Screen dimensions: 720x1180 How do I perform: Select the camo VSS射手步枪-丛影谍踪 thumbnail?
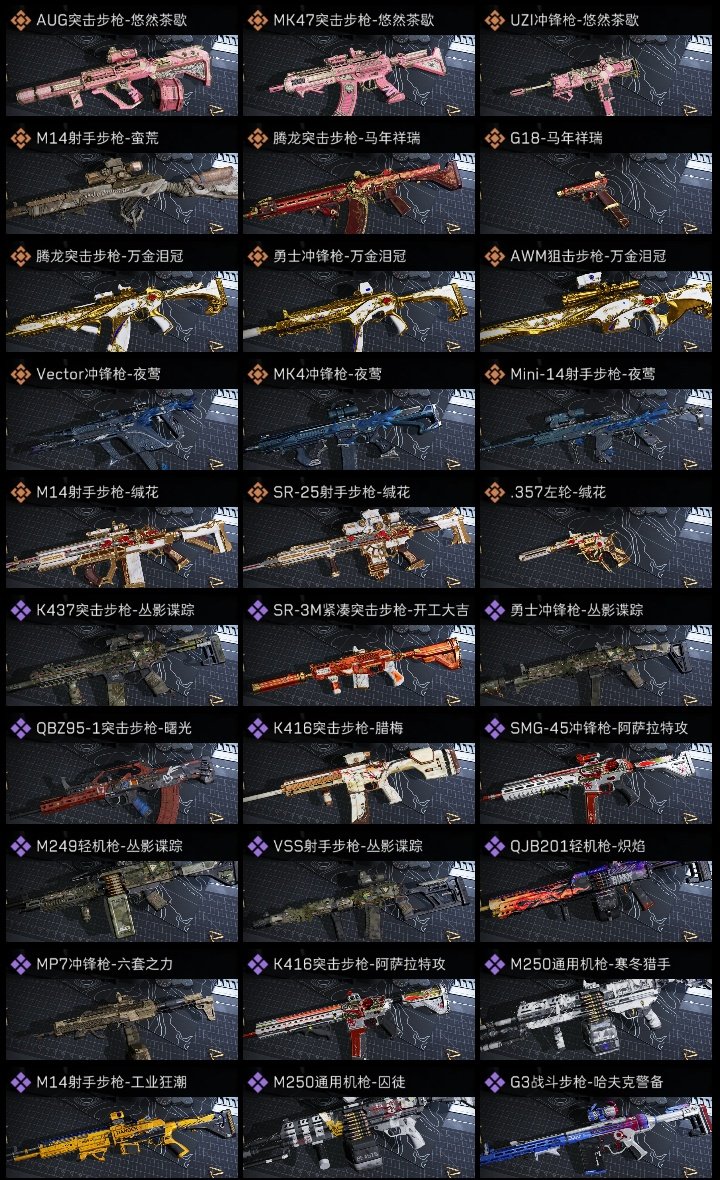click(x=359, y=902)
